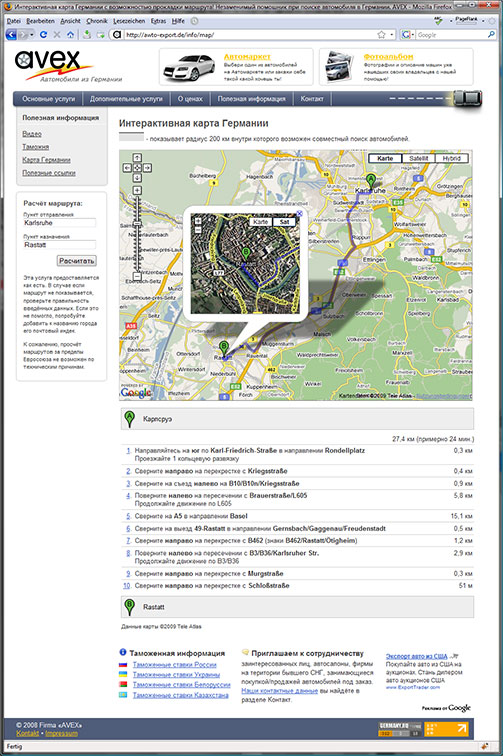Select Satellit map view

pos(418,158)
